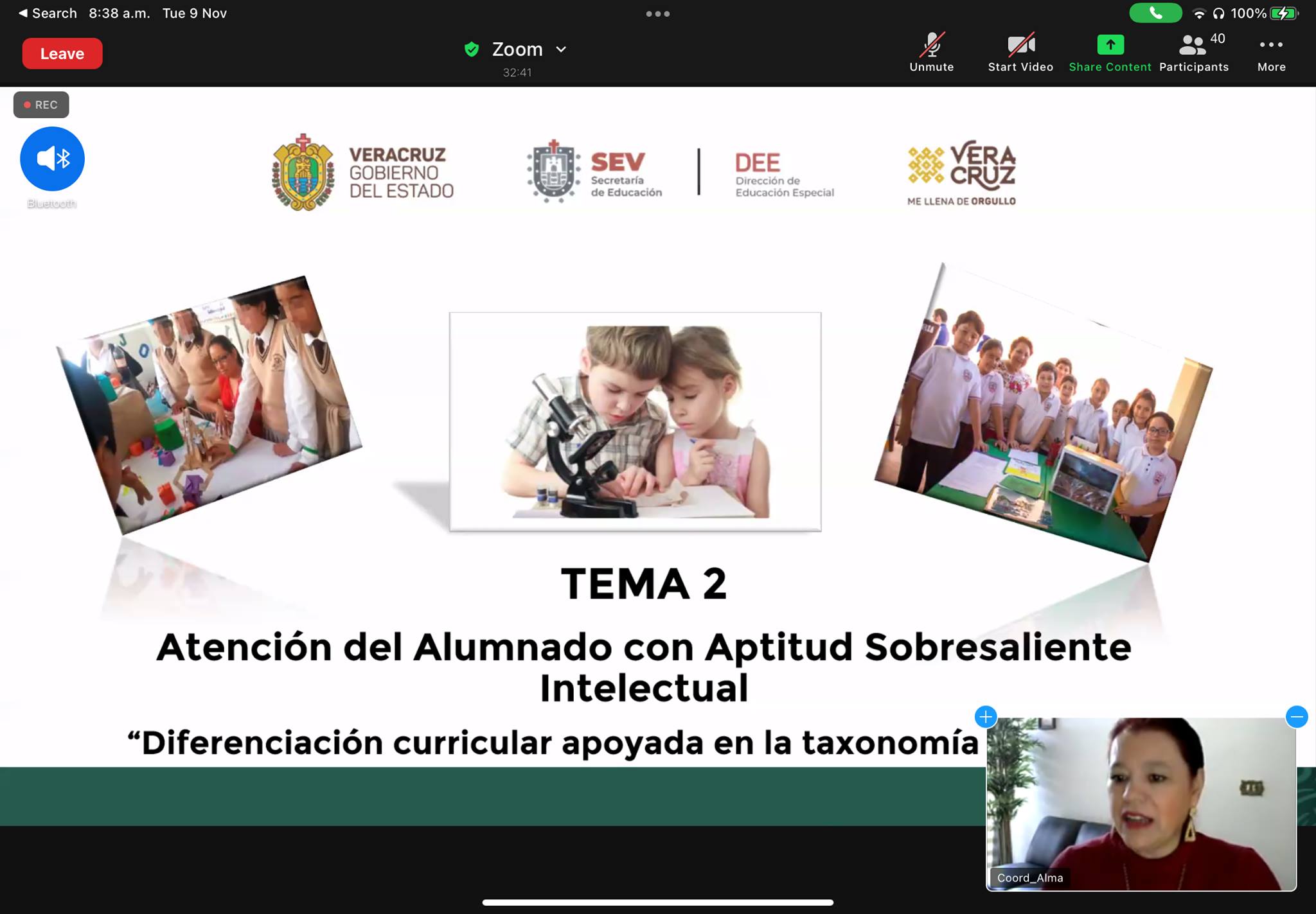Expand the speaker thumbnail with plus button
1316x914 pixels.
pyautogui.click(x=986, y=716)
